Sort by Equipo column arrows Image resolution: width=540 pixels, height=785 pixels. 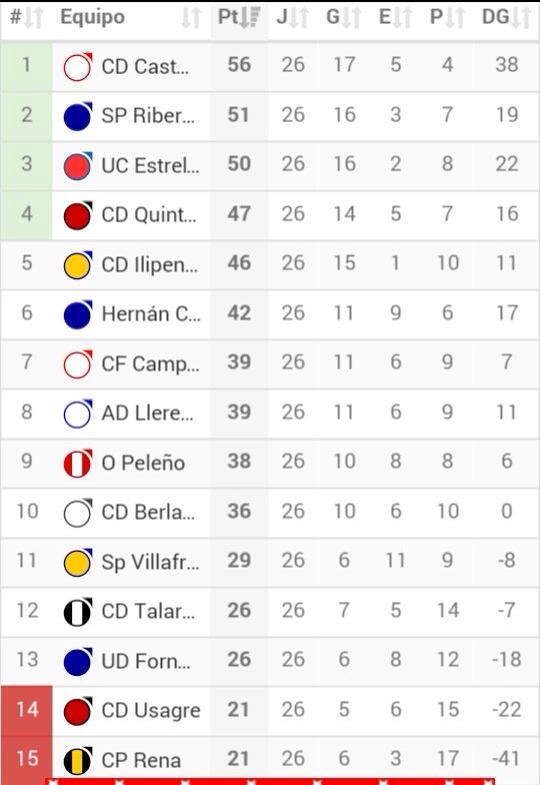coord(191,18)
